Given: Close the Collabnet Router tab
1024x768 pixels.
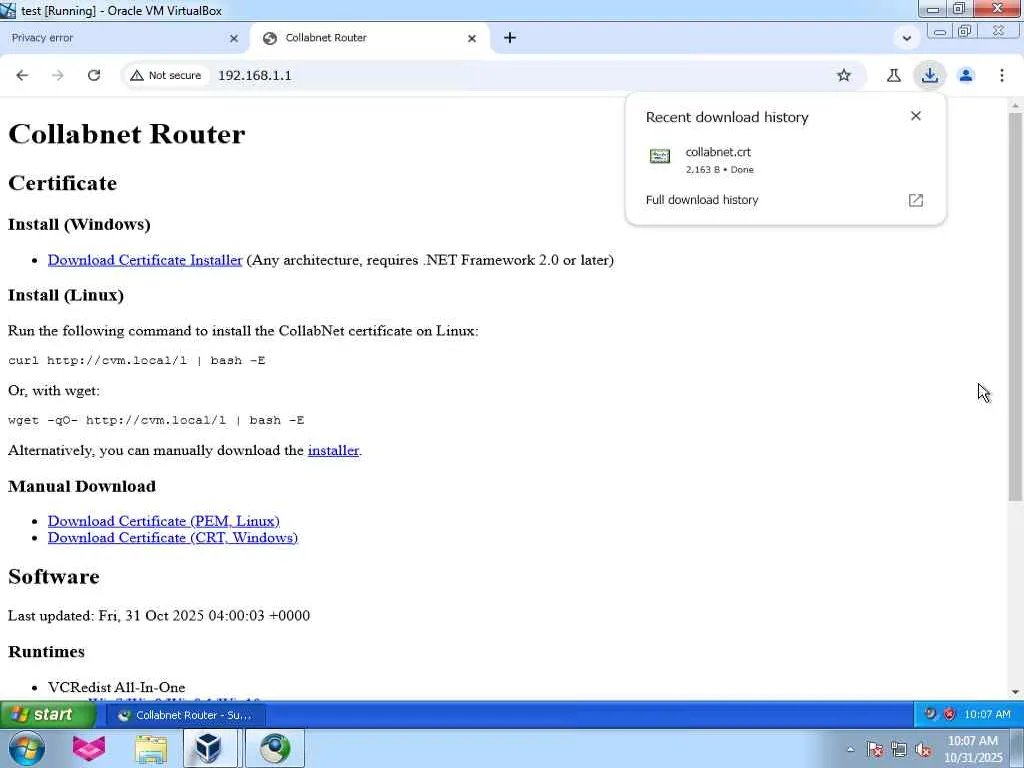Looking at the screenshot, I should pyautogui.click(x=472, y=39).
